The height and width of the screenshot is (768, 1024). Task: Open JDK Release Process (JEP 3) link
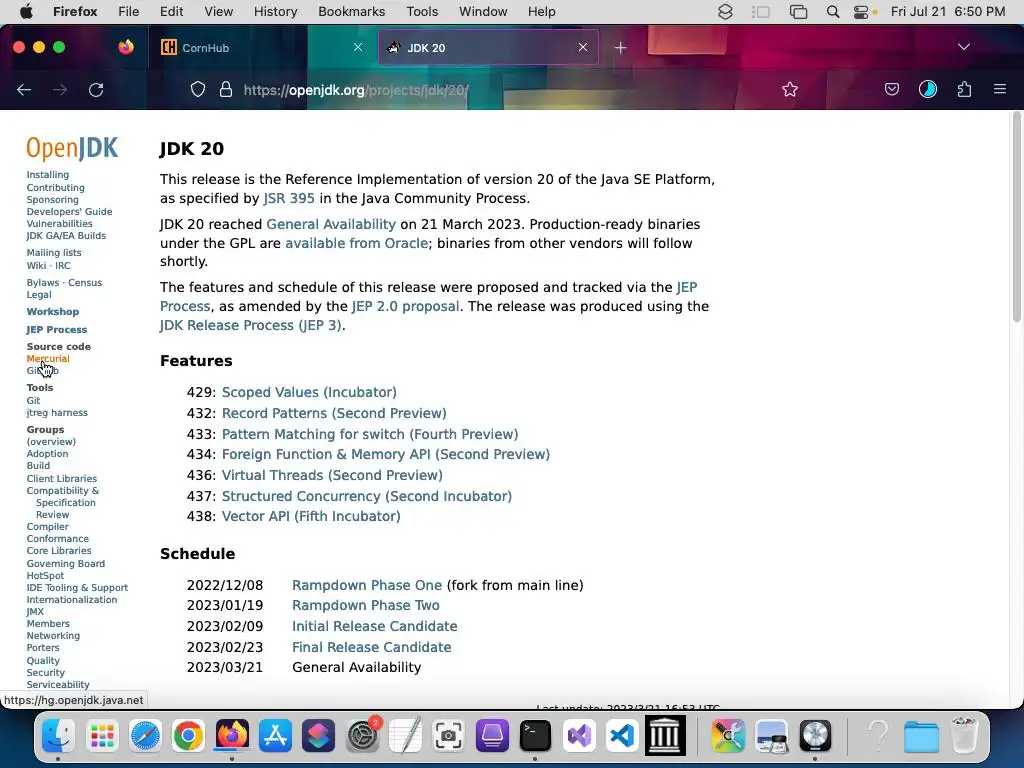point(251,325)
